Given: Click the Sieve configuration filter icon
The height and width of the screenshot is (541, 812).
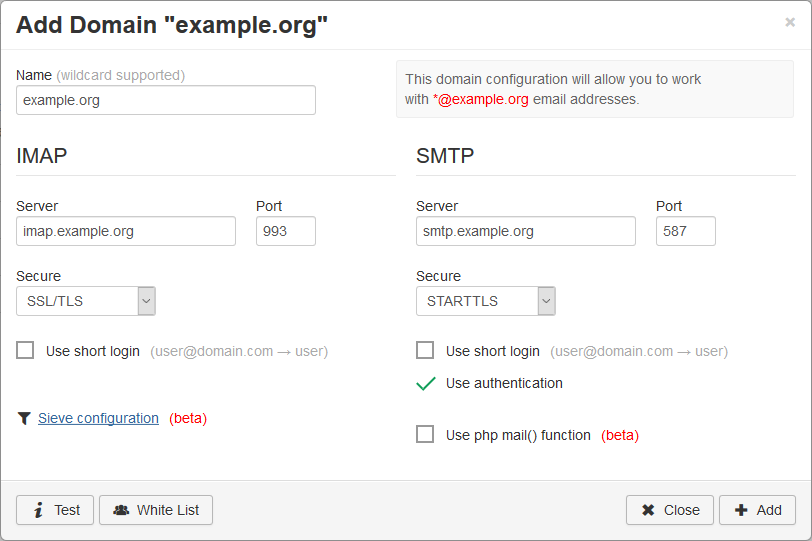Looking at the screenshot, I should [x=24, y=418].
